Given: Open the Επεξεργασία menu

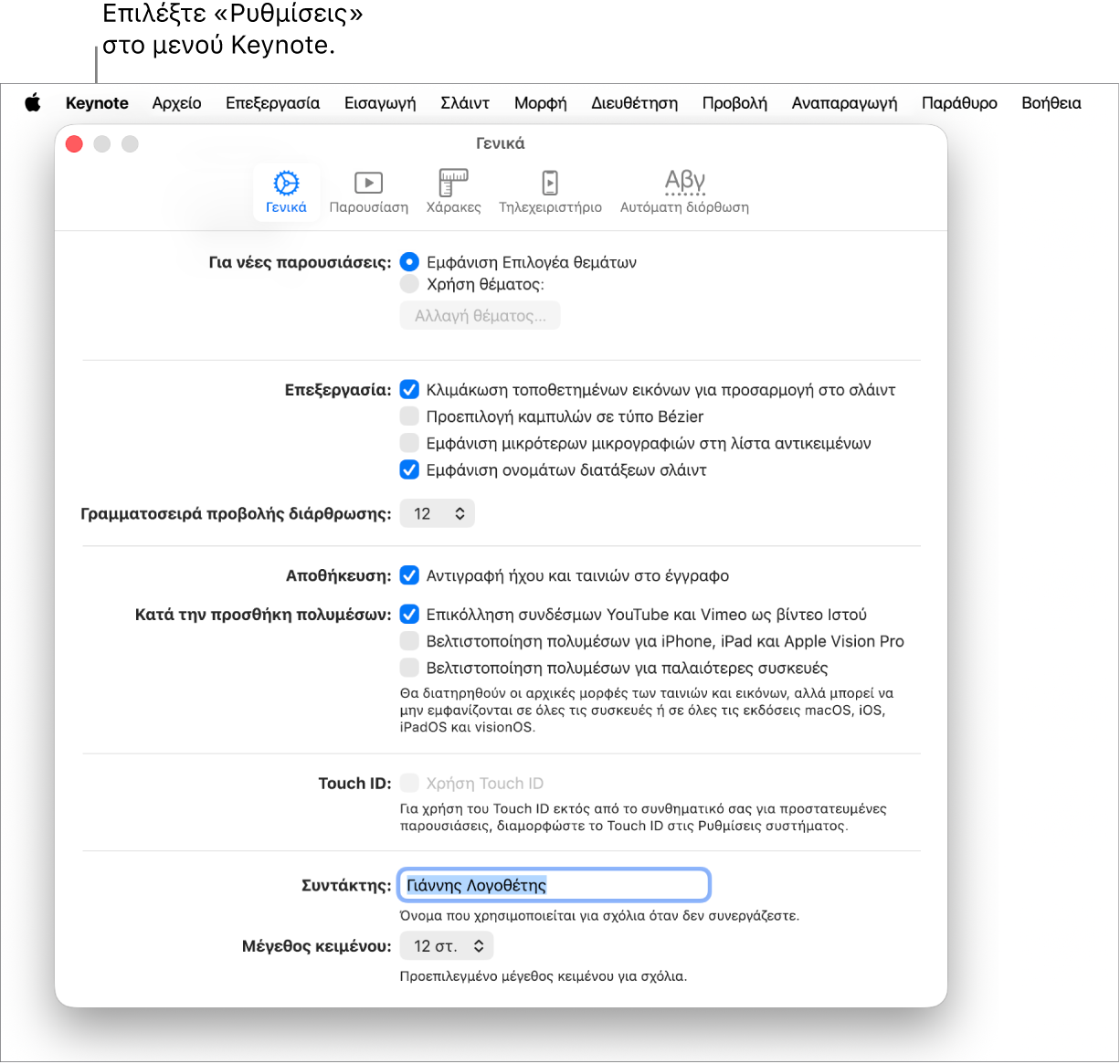Looking at the screenshot, I should 272,103.
